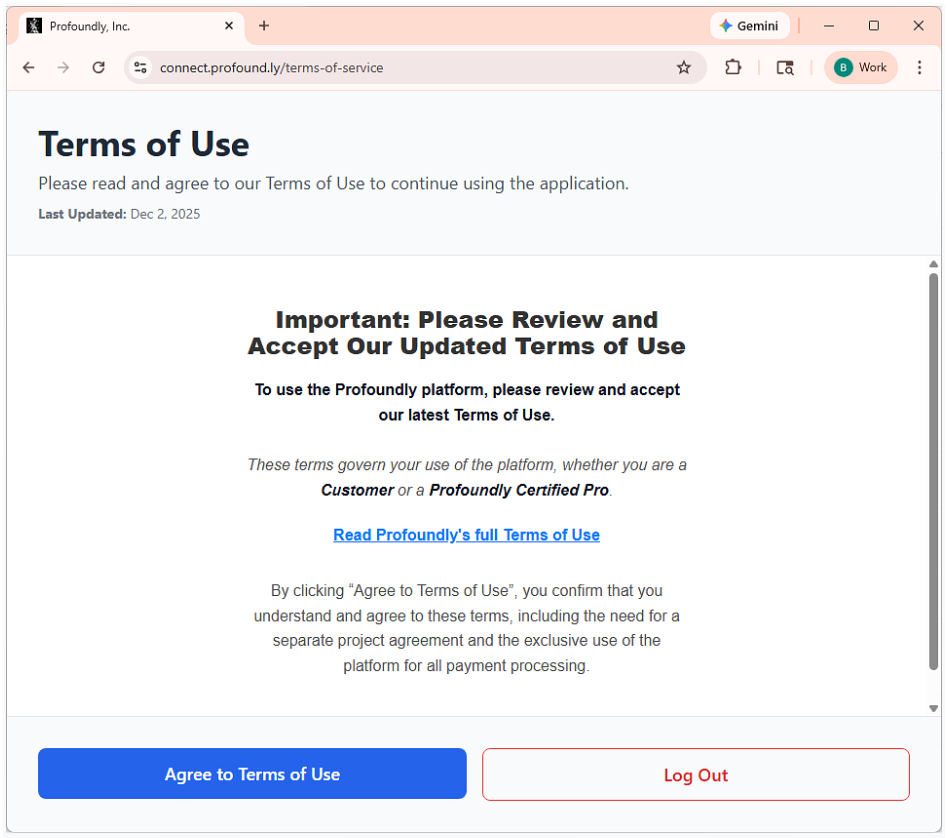Viewport: 947px width, 838px height.
Task: Bookmark this page with the star icon
Action: (x=684, y=67)
